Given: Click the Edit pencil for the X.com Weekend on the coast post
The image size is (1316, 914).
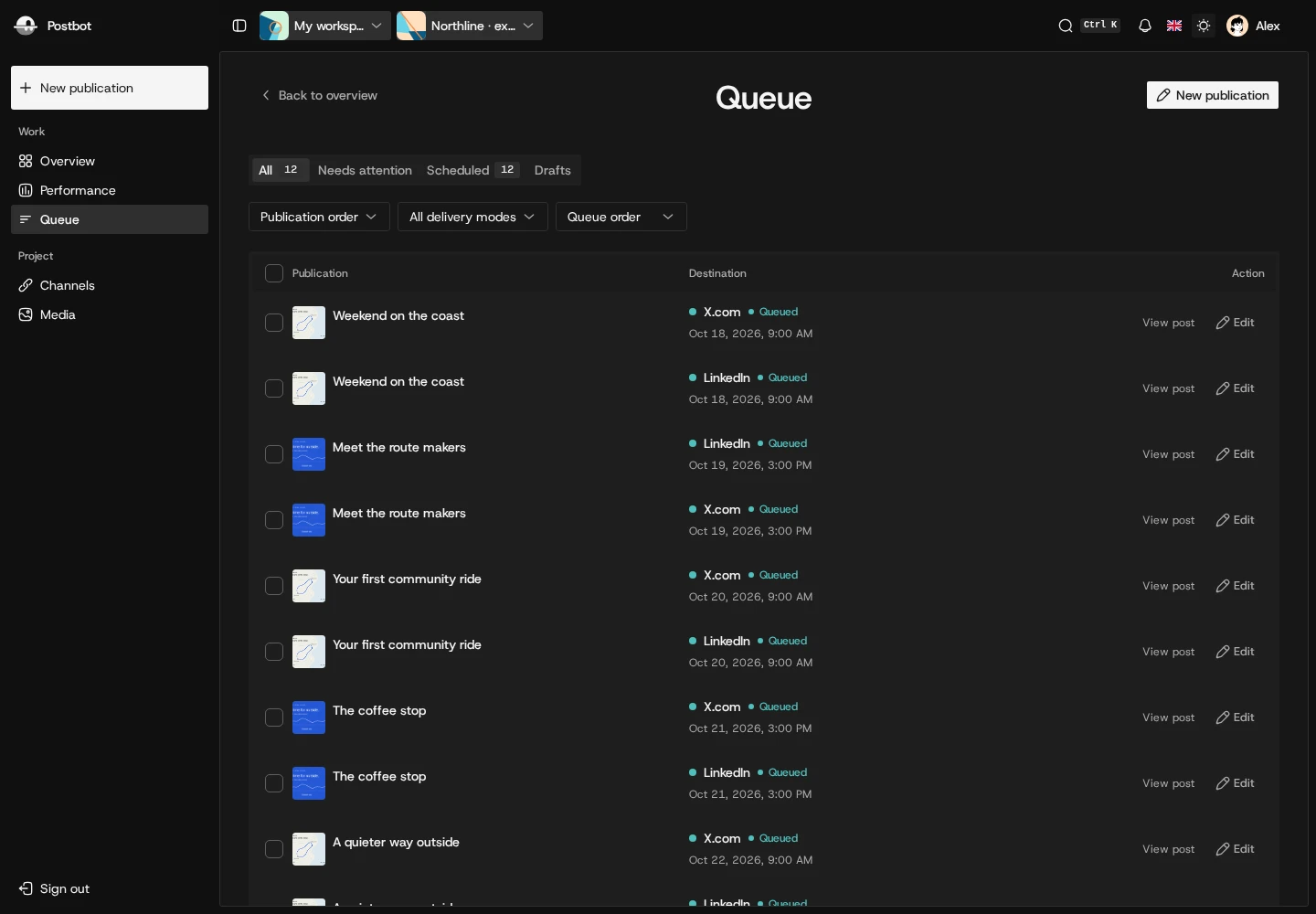Looking at the screenshot, I should point(1223,323).
